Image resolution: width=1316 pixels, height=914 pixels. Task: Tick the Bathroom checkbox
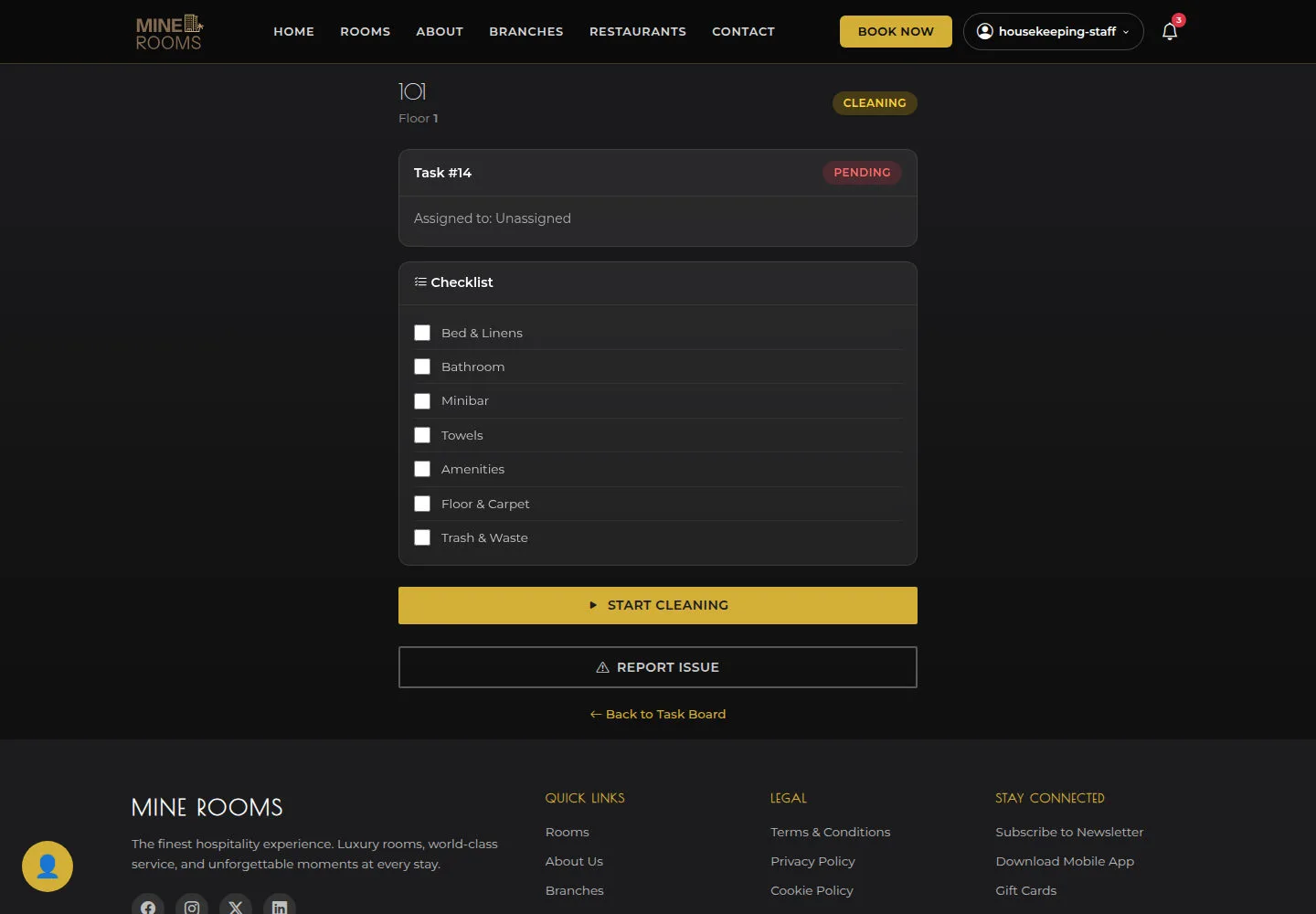(422, 367)
